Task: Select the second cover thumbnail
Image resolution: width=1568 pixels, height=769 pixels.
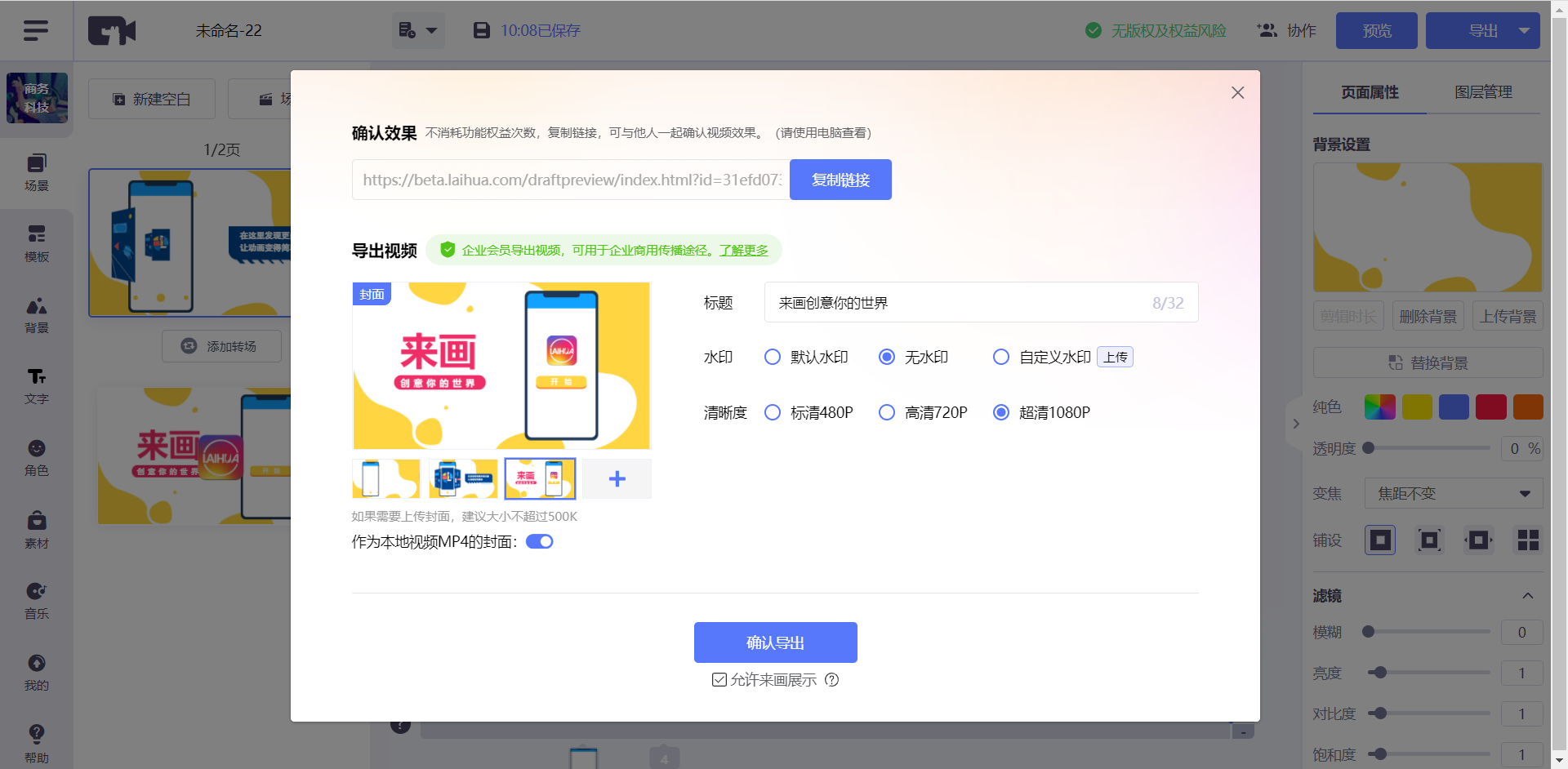Action: [463, 479]
